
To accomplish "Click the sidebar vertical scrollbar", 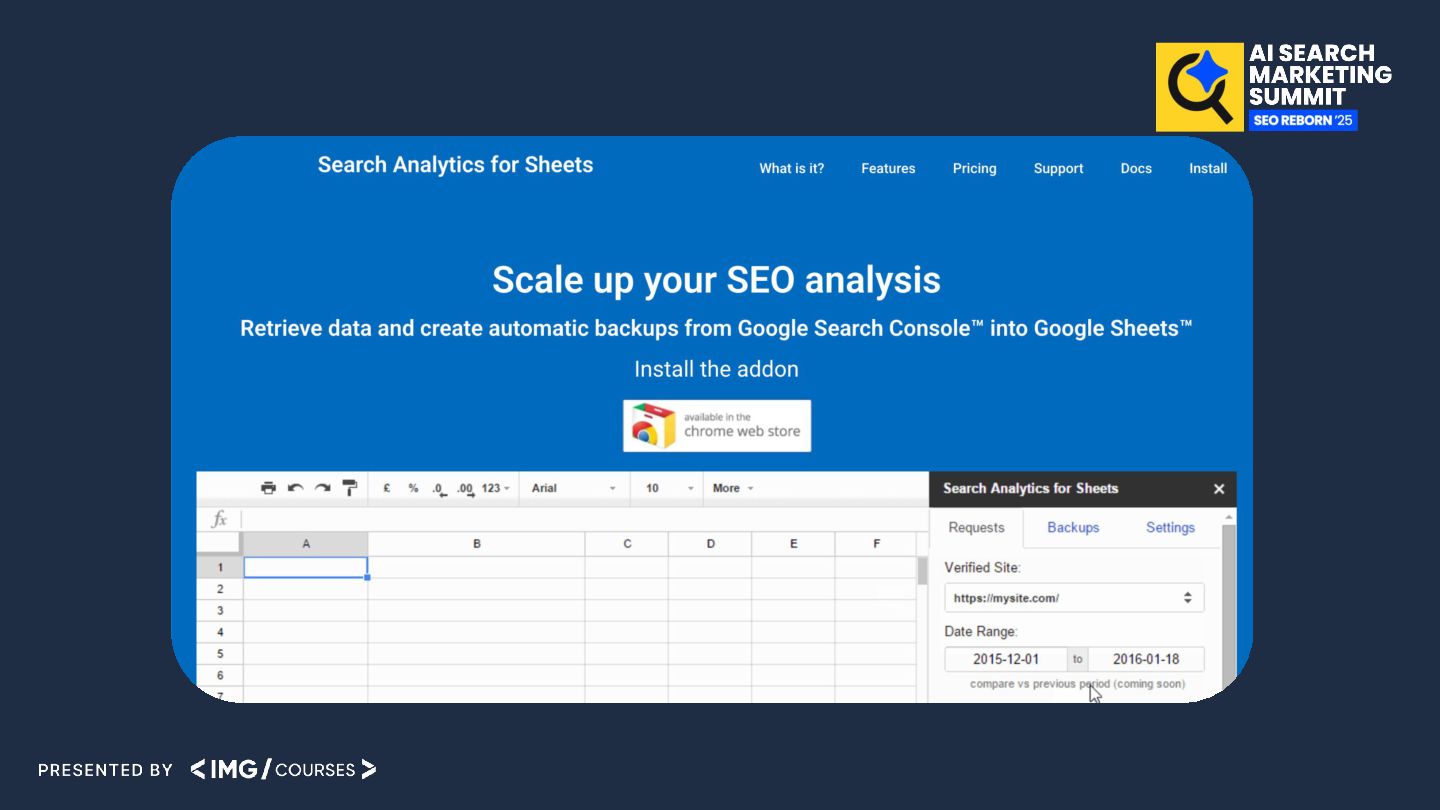I will tap(1229, 605).
